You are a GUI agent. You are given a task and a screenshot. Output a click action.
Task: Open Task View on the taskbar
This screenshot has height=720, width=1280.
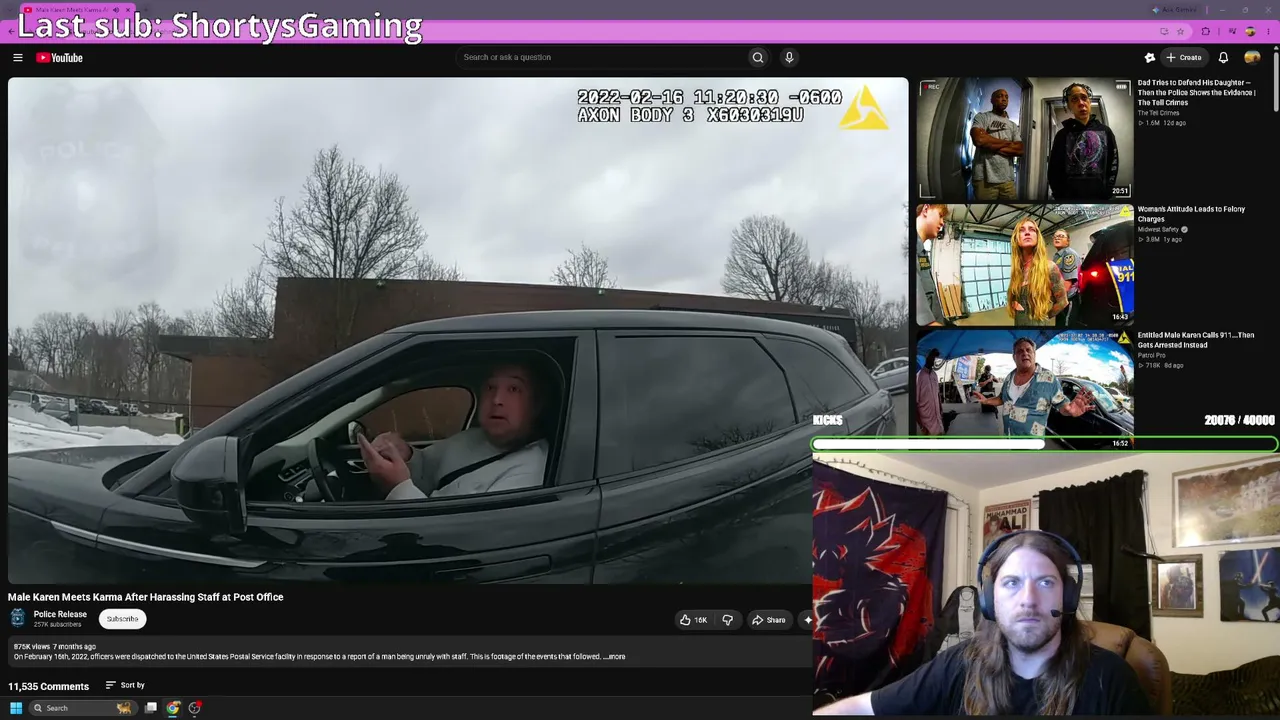[x=151, y=708]
